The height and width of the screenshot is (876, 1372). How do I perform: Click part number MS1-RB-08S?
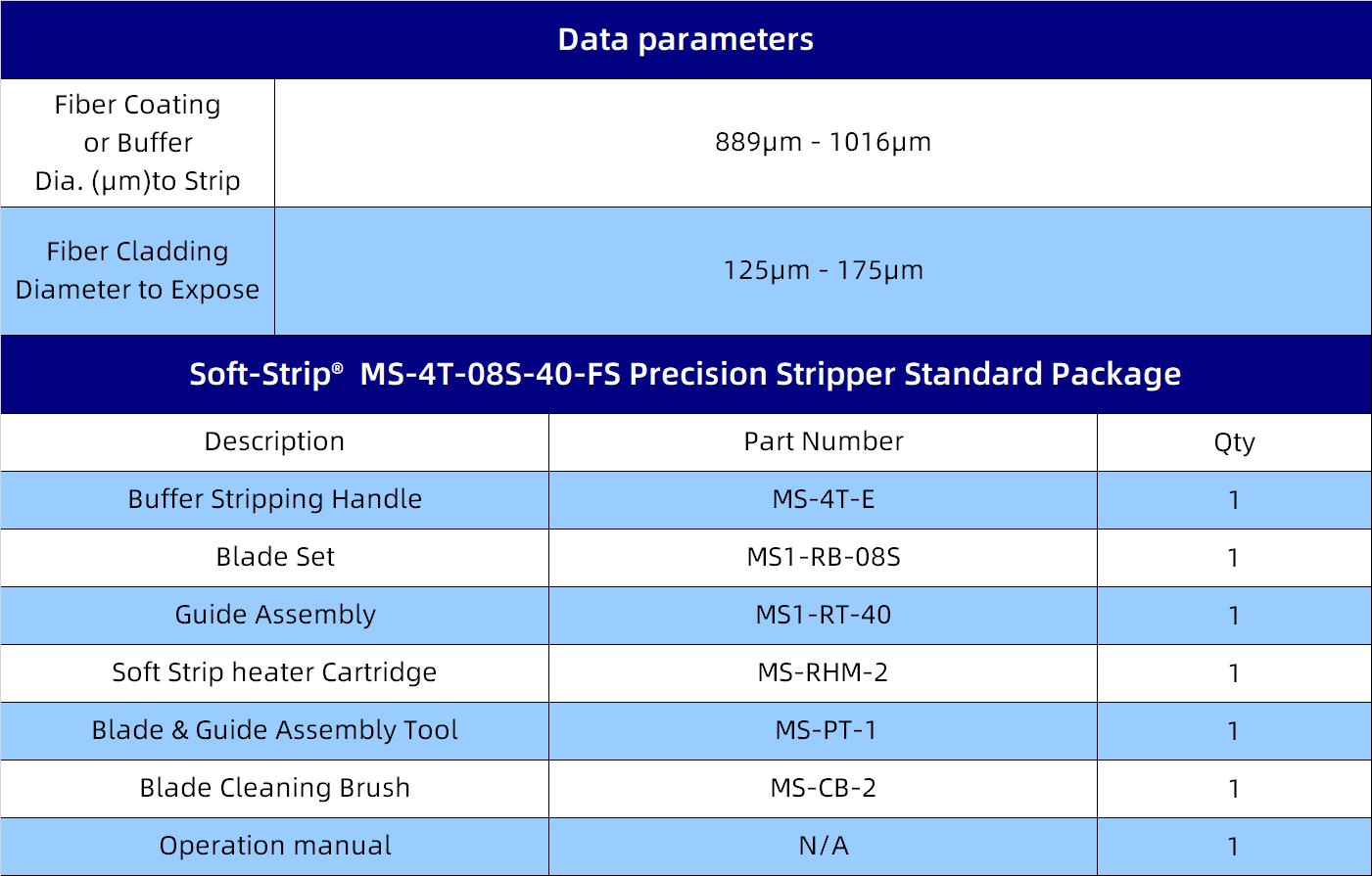point(823,557)
